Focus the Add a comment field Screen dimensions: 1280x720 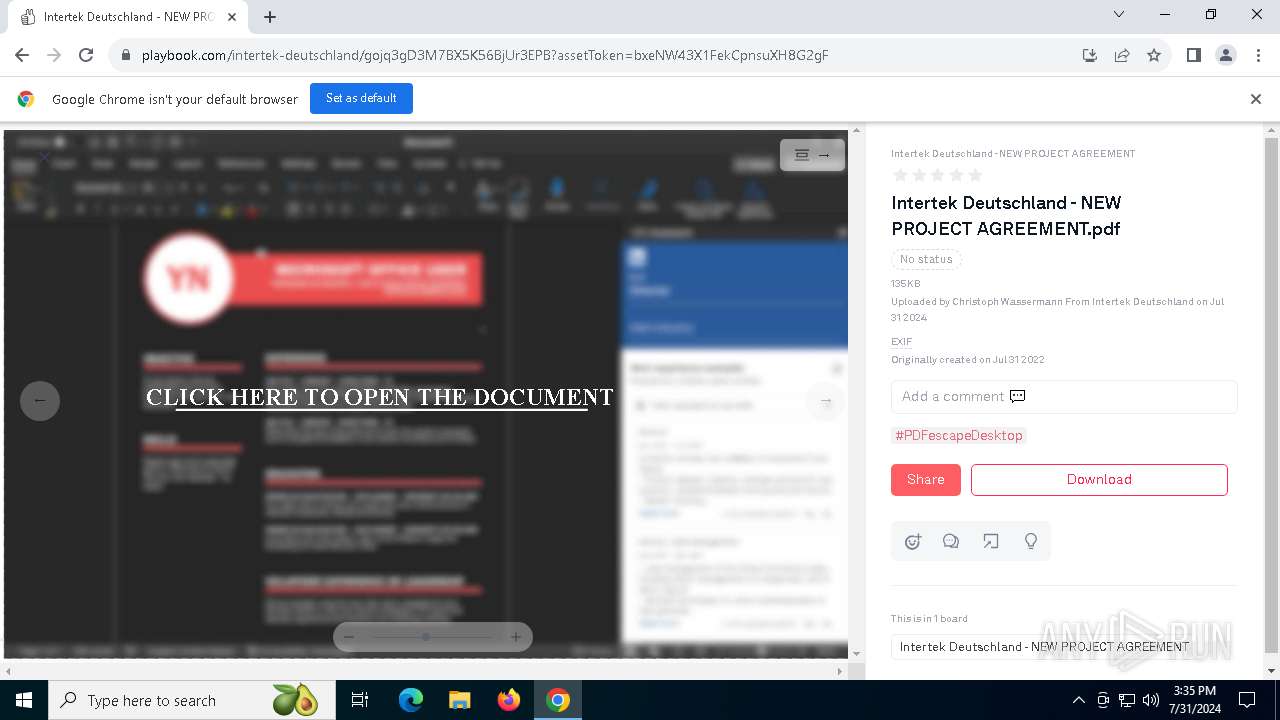pos(1064,397)
